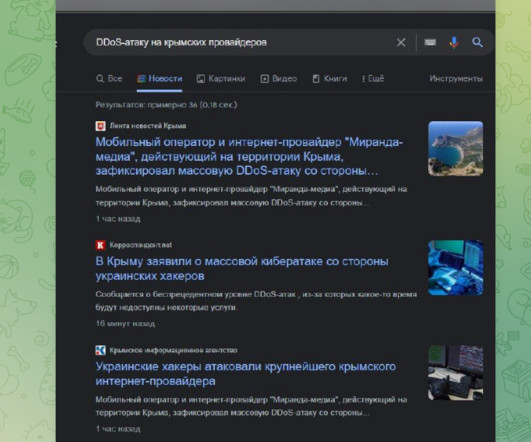This screenshot has height=442, width=531.
Task: Click Крымское информационное агентство source name
Action: click(173, 350)
